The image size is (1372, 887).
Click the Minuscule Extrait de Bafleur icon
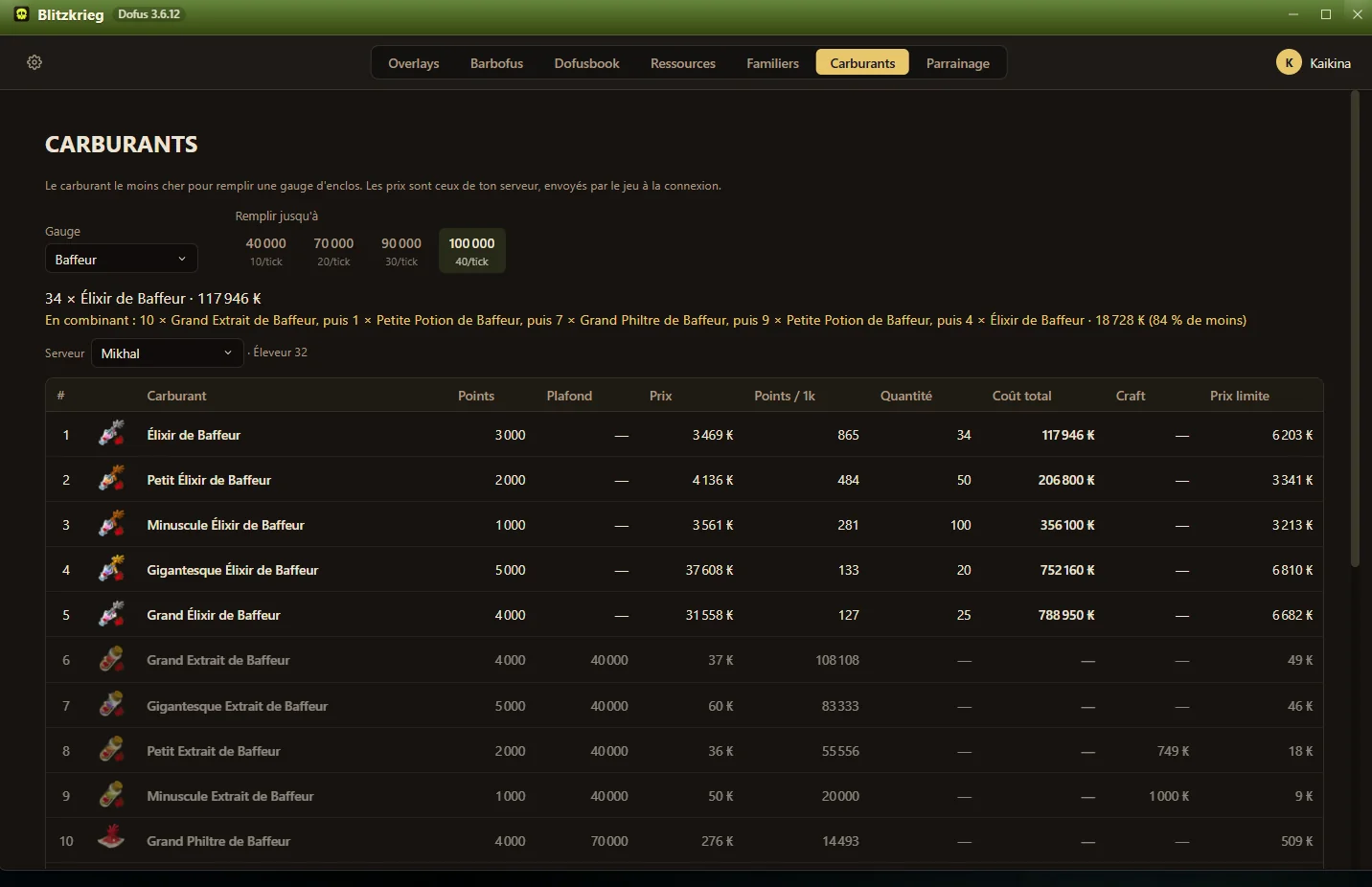coord(112,795)
